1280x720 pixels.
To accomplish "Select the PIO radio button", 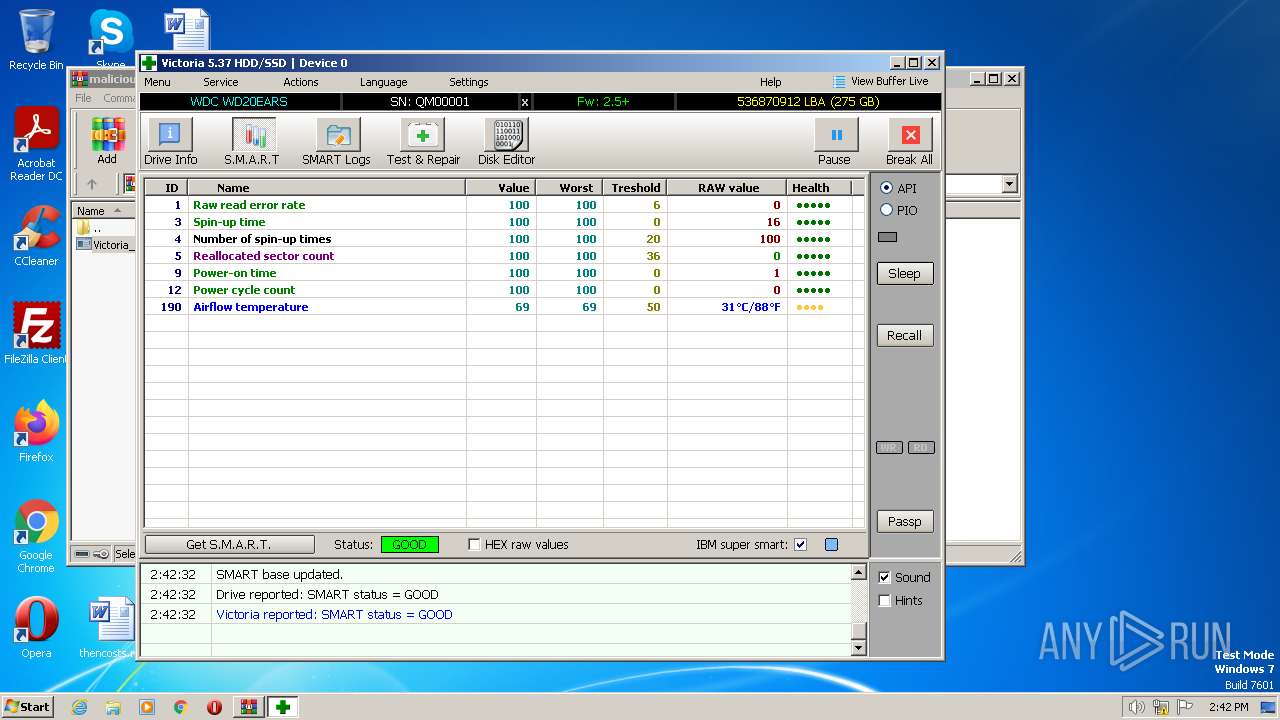I will (887, 210).
